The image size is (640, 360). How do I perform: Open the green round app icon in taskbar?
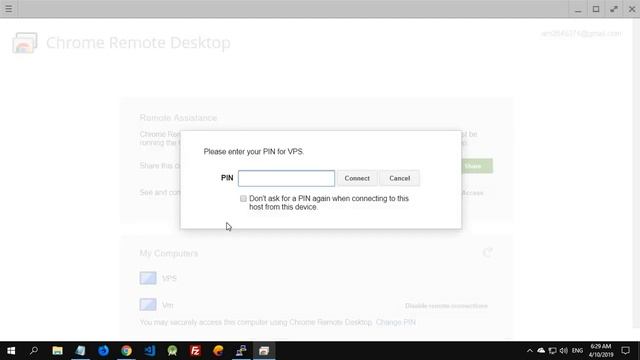172,351
